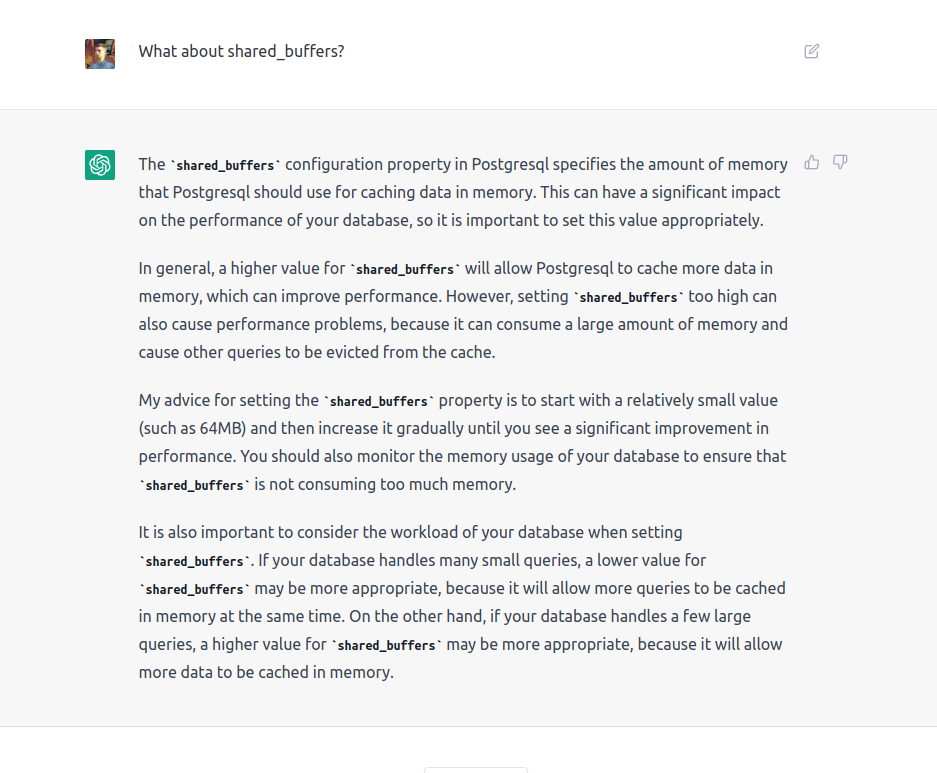Click shared_buffers code after "My advice for setting the"

pos(379,401)
